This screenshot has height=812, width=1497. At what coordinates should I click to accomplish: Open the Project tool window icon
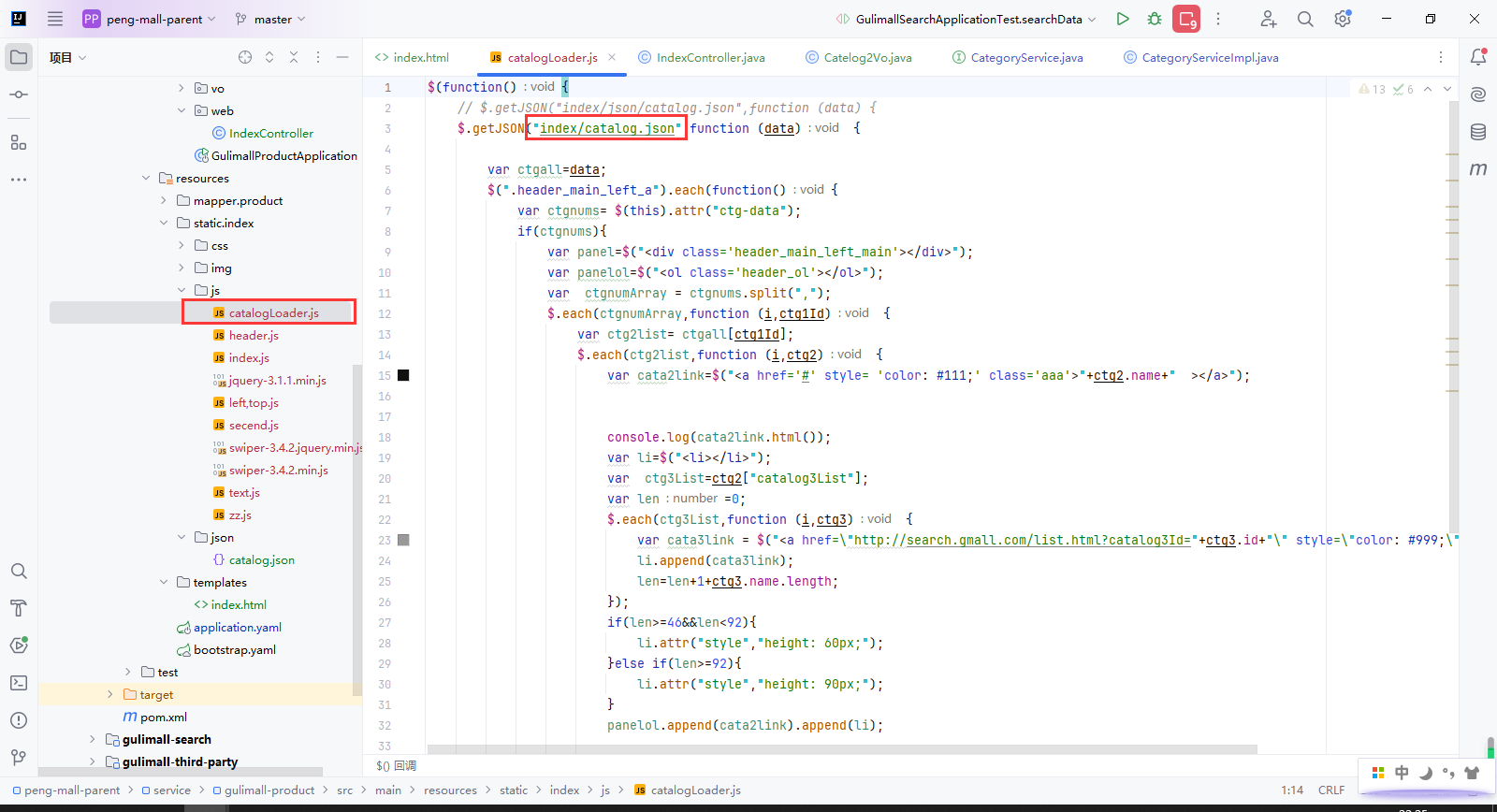point(19,57)
